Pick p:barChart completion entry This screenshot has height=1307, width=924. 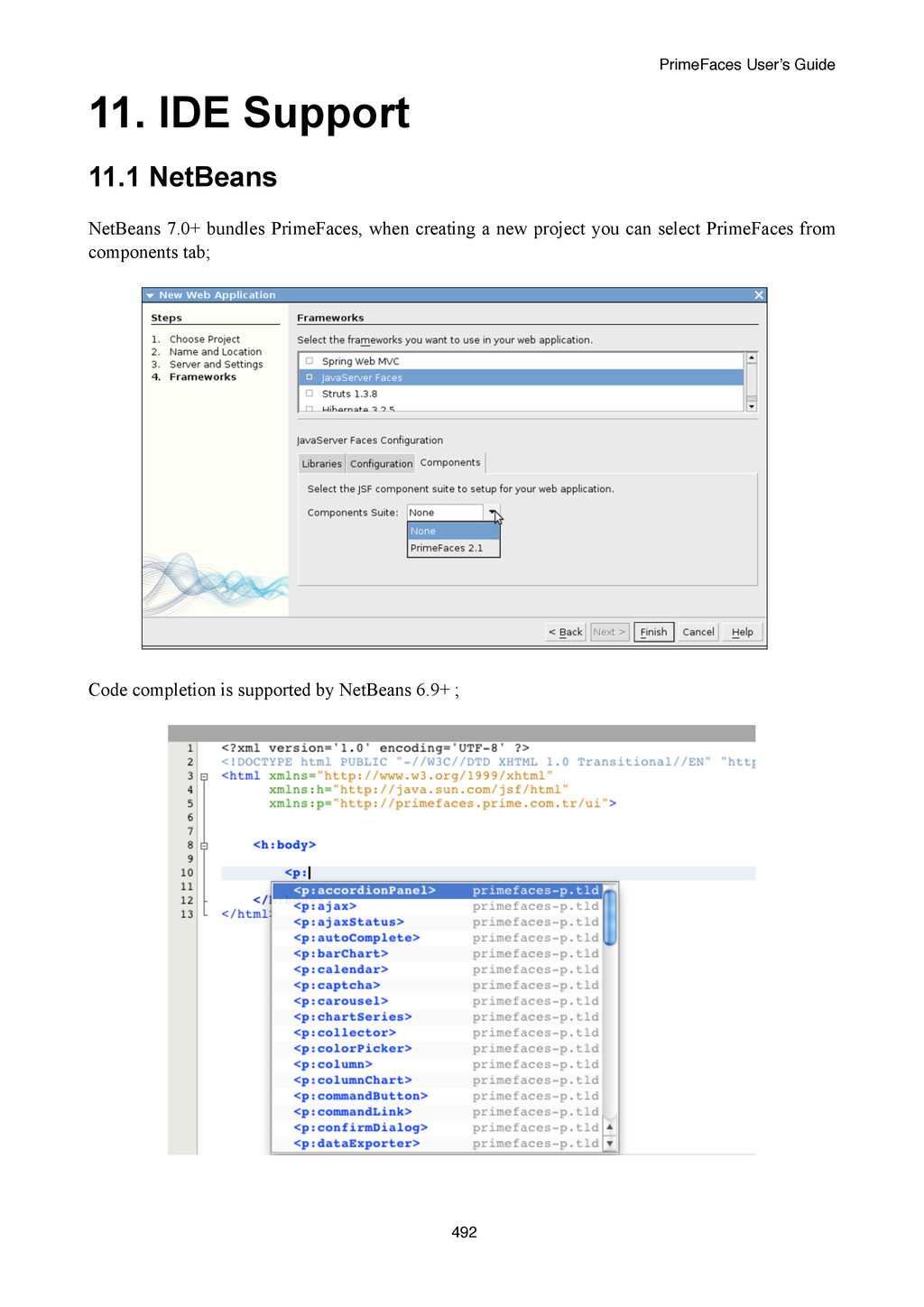point(438,954)
